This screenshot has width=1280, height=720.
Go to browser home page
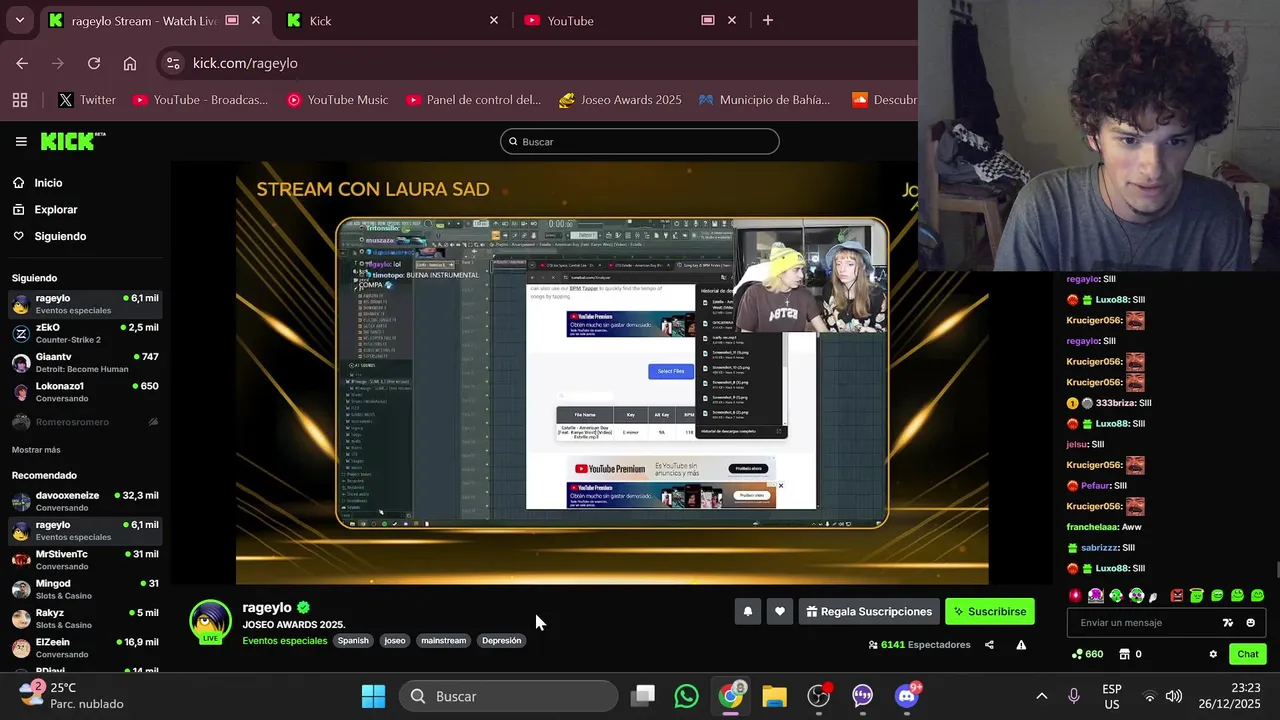[x=130, y=63]
